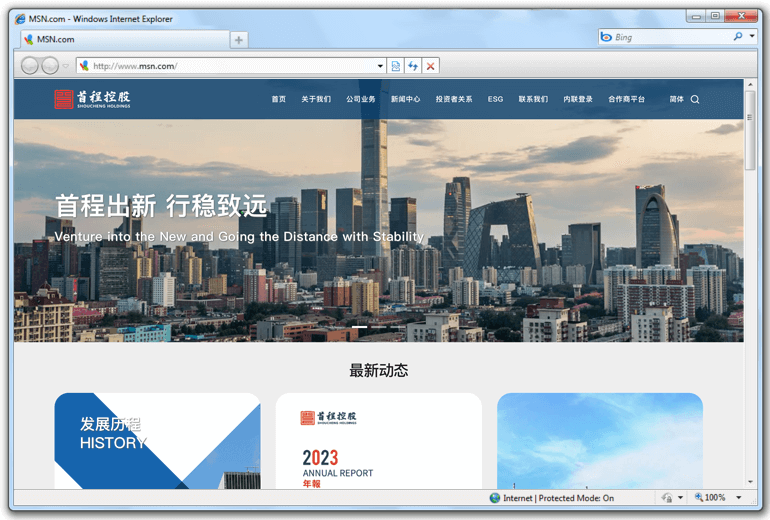Click the Compatibility View page icon
The width and height of the screenshot is (770, 520).
pyautogui.click(x=396, y=66)
